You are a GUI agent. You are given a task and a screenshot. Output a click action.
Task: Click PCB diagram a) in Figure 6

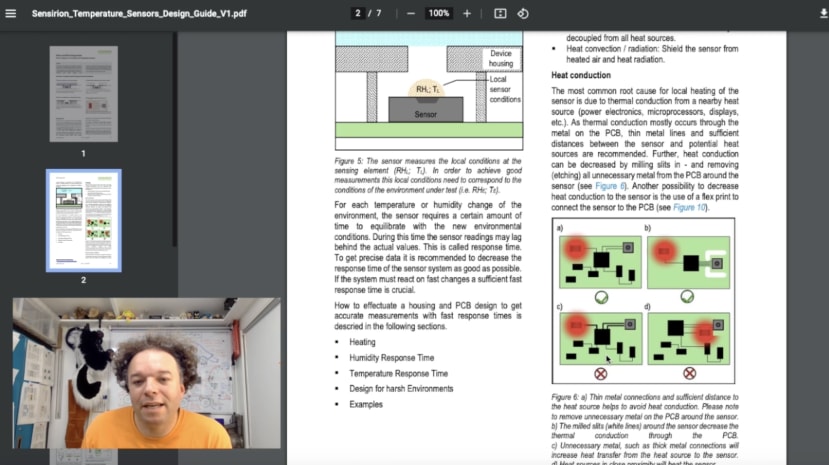pyautogui.click(x=600, y=263)
